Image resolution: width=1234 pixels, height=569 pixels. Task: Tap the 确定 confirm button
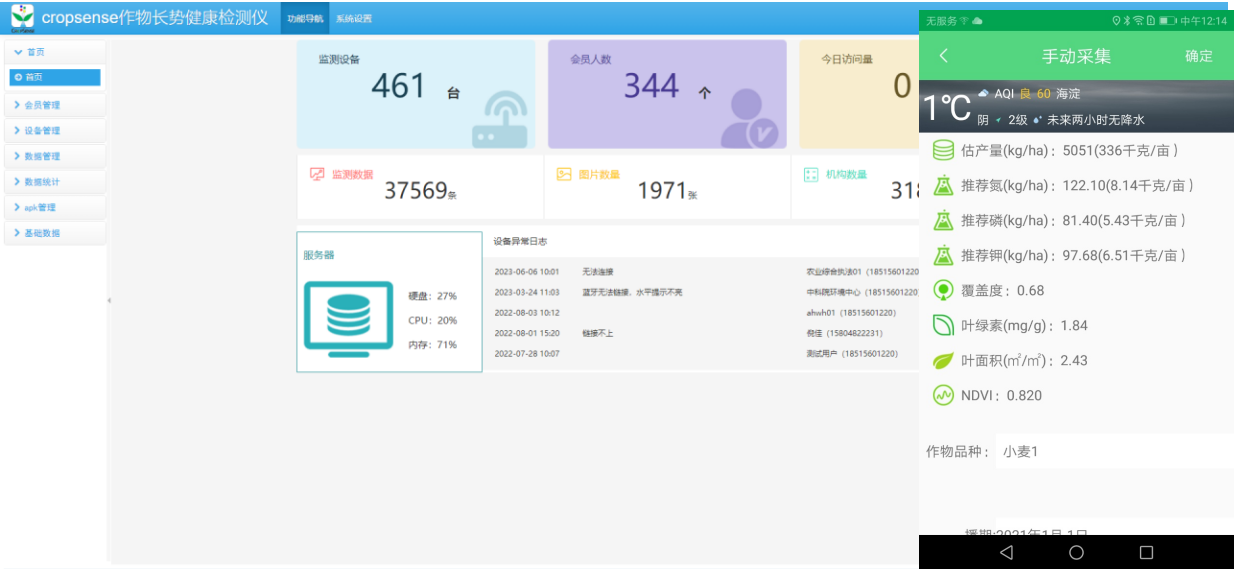pyautogui.click(x=1198, y=57)
